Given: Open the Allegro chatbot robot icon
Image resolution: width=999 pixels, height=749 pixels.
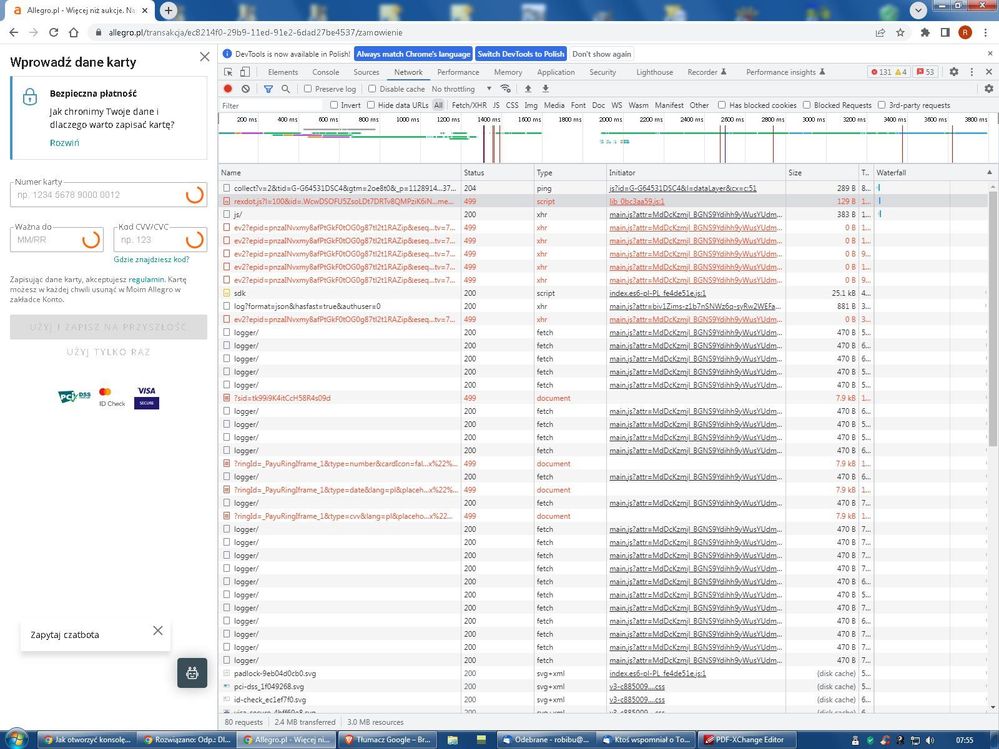Looking at the screenshot, I should (x=192, y=673).
